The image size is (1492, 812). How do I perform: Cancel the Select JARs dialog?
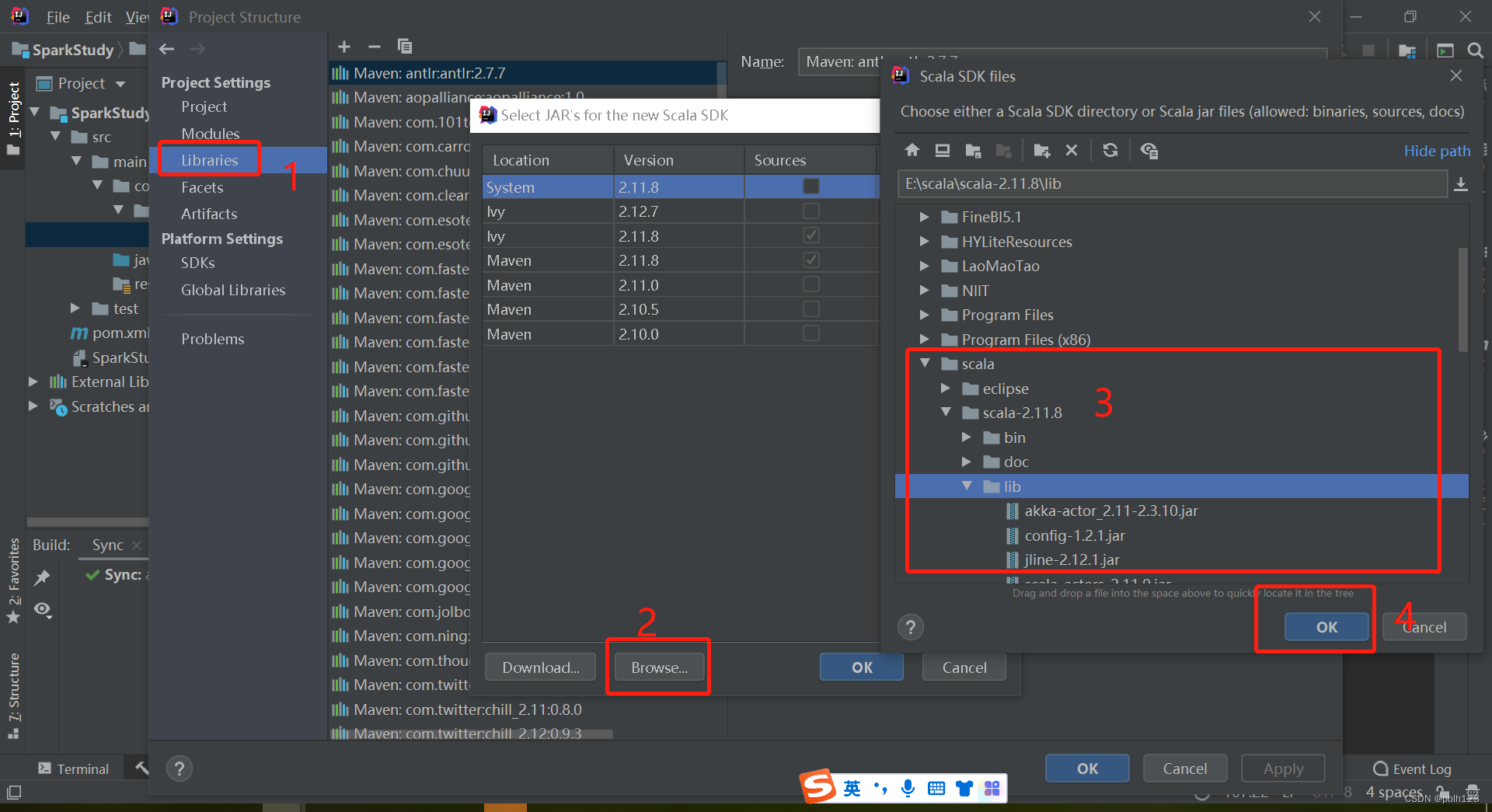pos(964,667)
